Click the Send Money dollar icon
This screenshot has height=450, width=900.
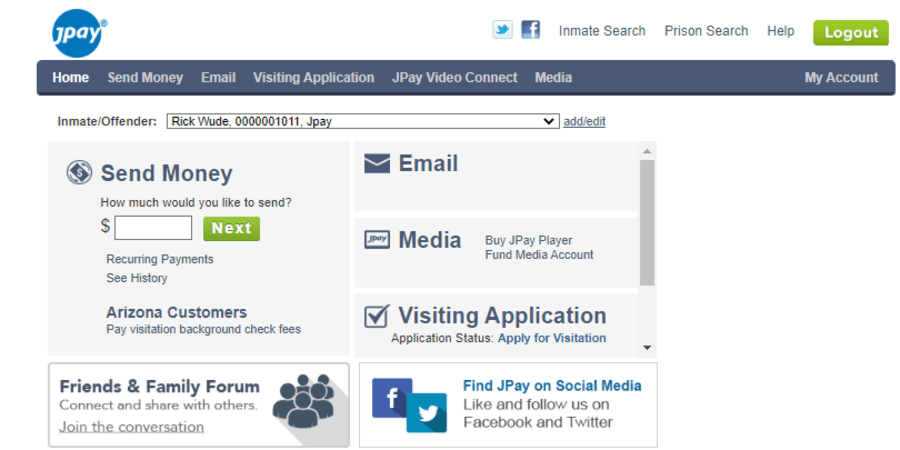coord(80,173)
